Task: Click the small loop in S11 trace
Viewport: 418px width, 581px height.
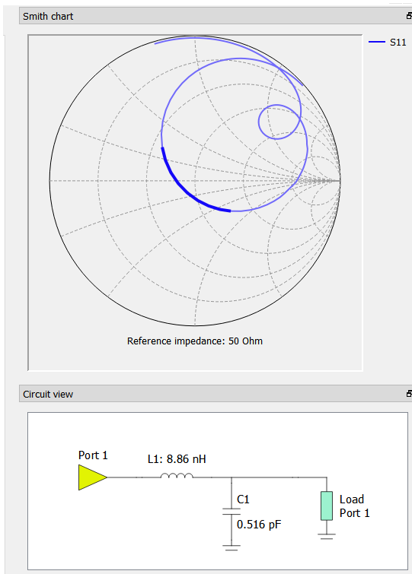Action: [279, 122]
